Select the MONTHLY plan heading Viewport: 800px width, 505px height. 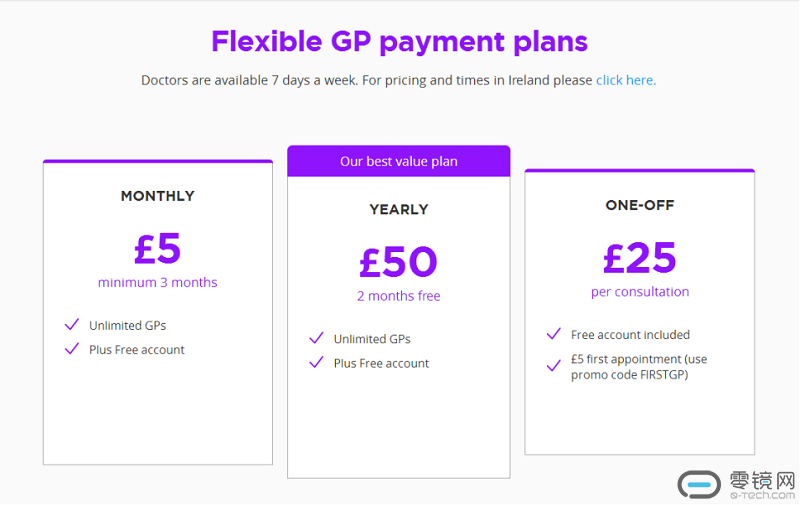coord(158,196)
